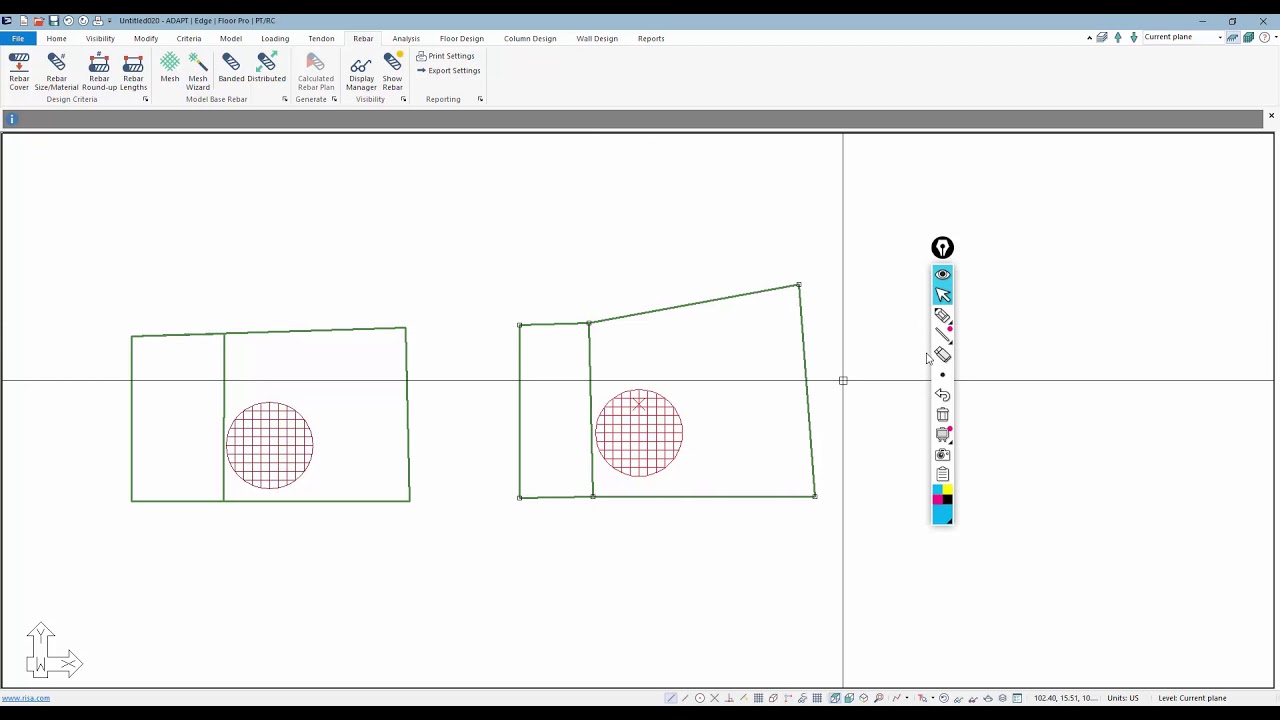Select the line drawing tool on annotation toolbar
Viewport: 1280px width, 720px height.
pos(942,334)
